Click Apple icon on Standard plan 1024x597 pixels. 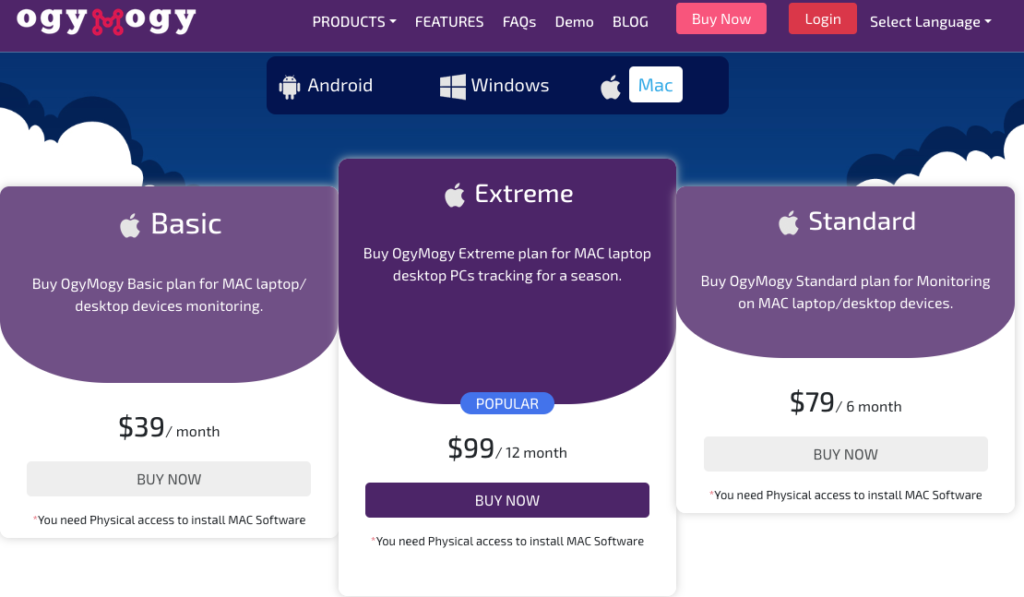tap(789, 222)
